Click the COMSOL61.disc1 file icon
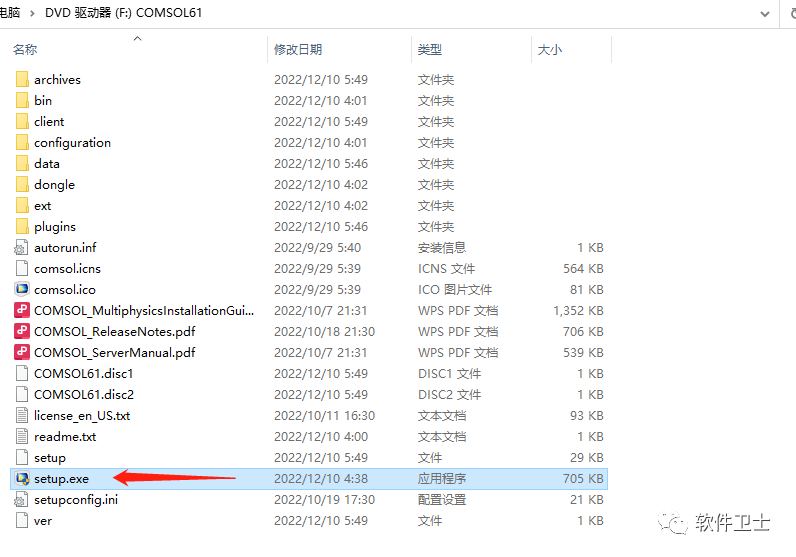The height and width of the screenshot is (557, 796). [22, 373]
